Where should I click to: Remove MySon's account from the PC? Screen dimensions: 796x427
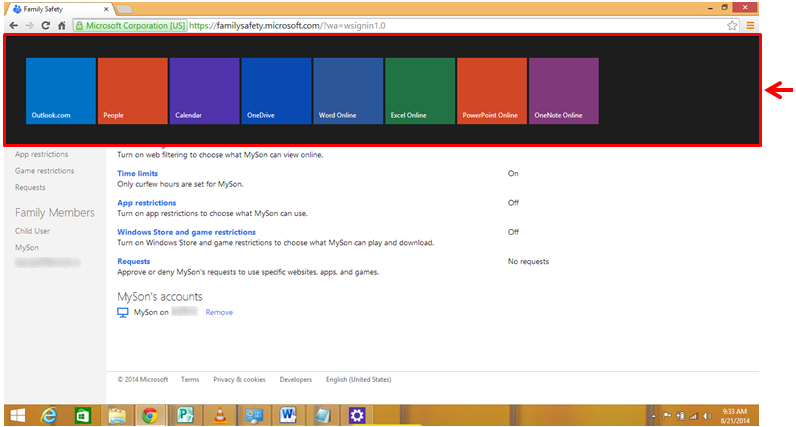(x=219, y=312)
